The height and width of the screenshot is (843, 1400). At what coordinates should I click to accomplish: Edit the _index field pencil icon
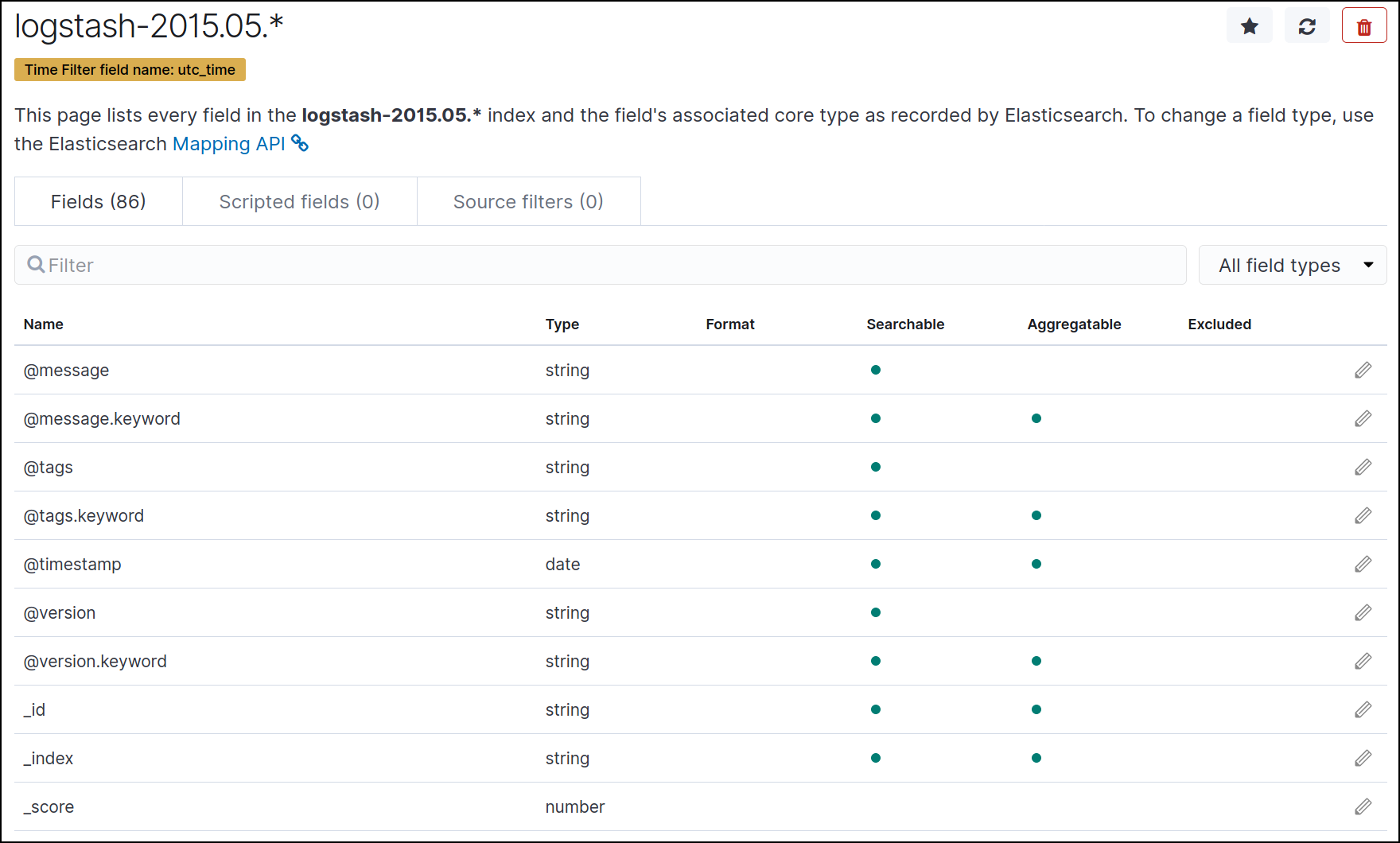tap(1363, 758)
